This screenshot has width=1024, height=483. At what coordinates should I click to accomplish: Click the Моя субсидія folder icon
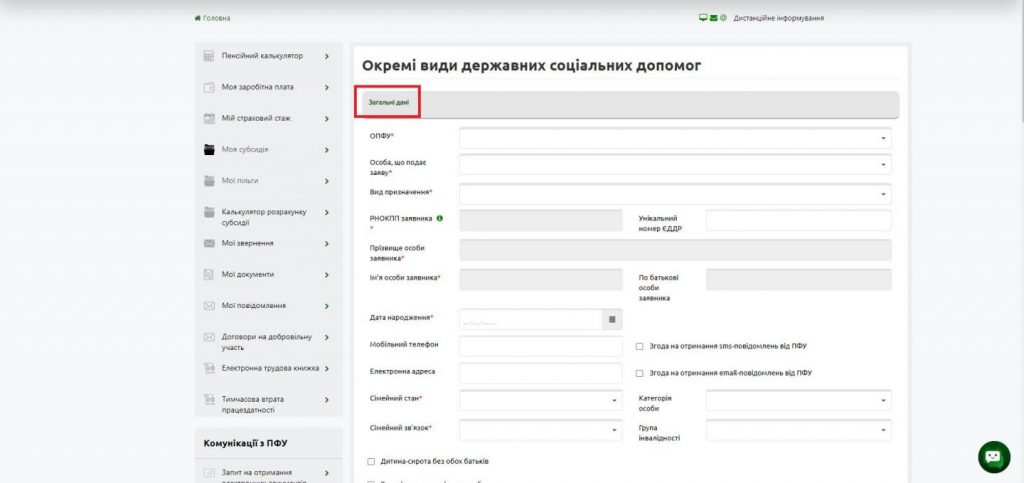point(210,150)
